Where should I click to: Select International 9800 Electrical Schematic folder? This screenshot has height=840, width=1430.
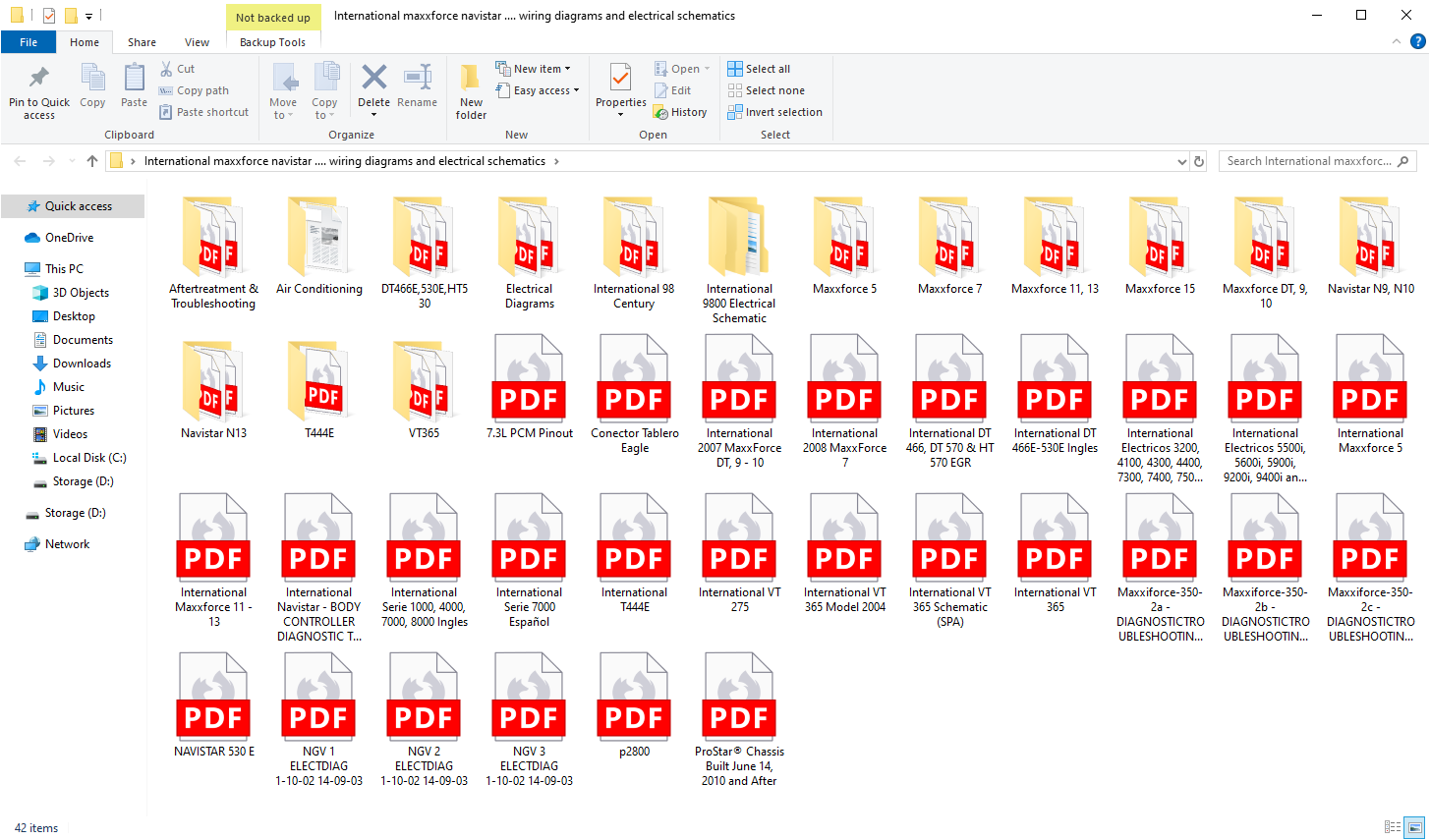740,260
